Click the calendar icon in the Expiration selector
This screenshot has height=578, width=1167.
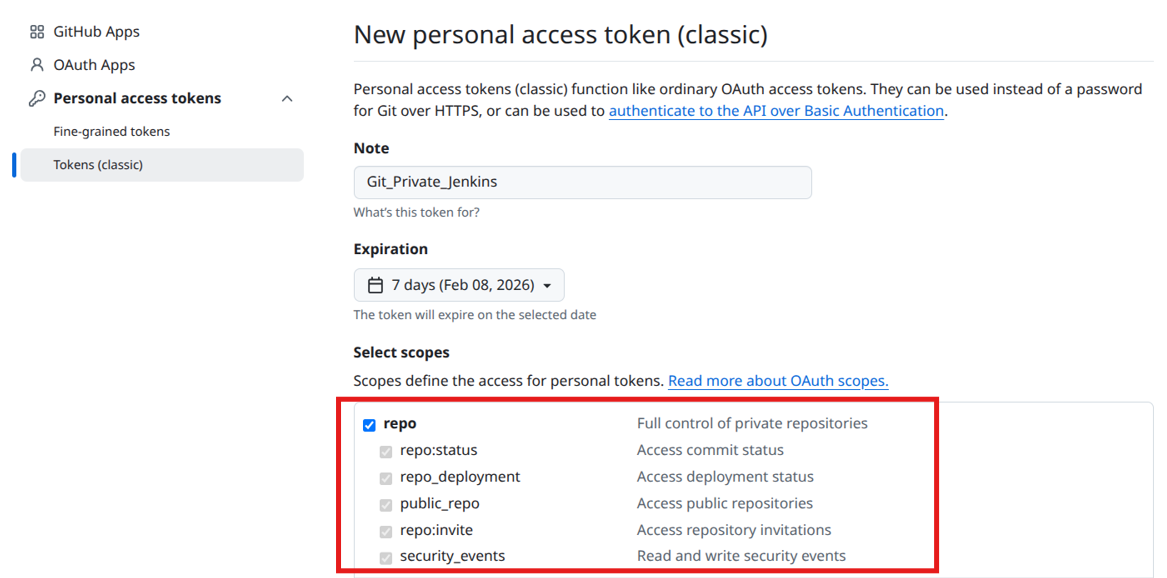375,284
